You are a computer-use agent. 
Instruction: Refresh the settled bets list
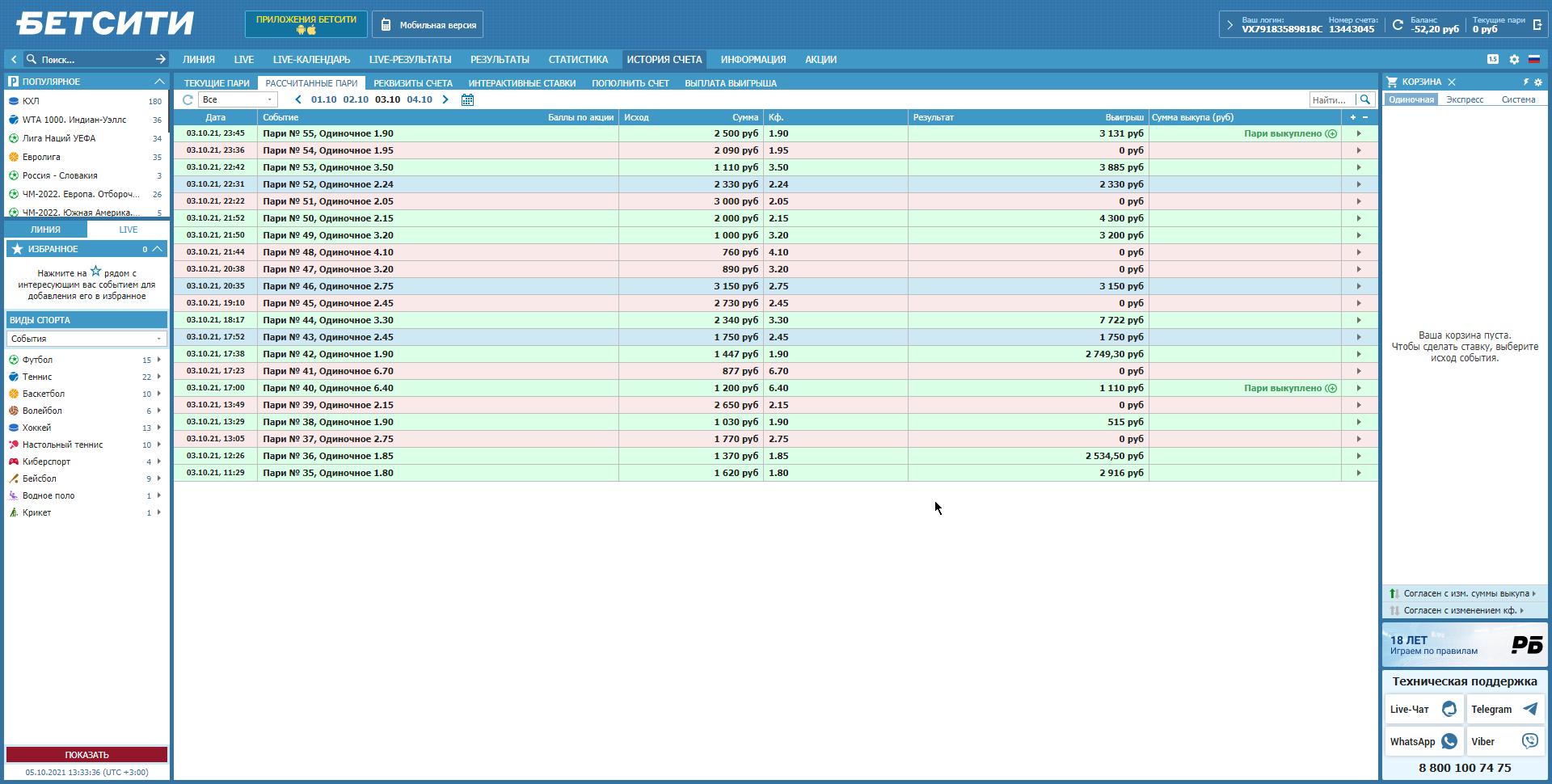point(188,99)
